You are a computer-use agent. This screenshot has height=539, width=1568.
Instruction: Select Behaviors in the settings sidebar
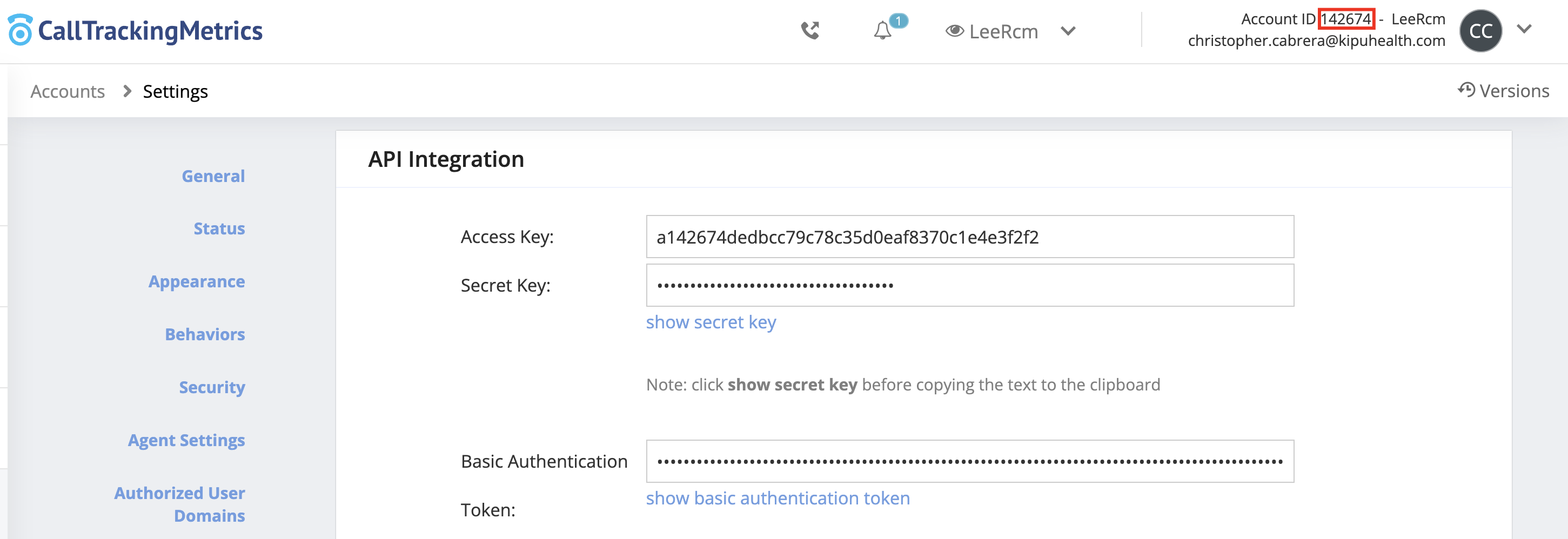[205, 334]
